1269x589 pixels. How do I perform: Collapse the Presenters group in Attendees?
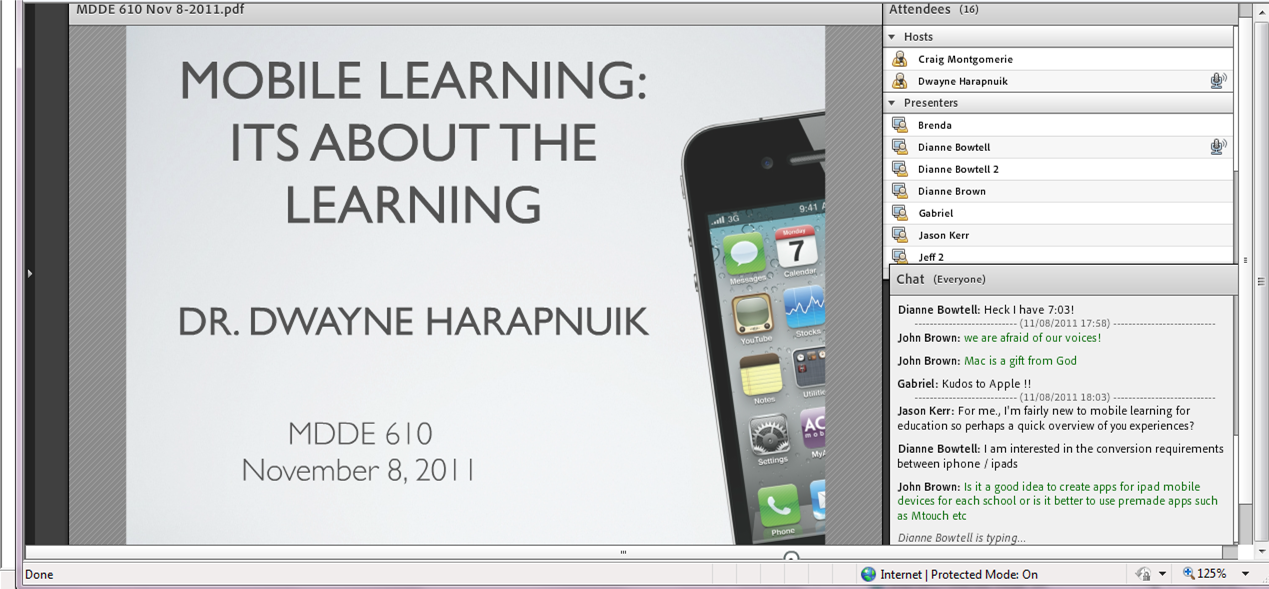[x=892, y=103]
